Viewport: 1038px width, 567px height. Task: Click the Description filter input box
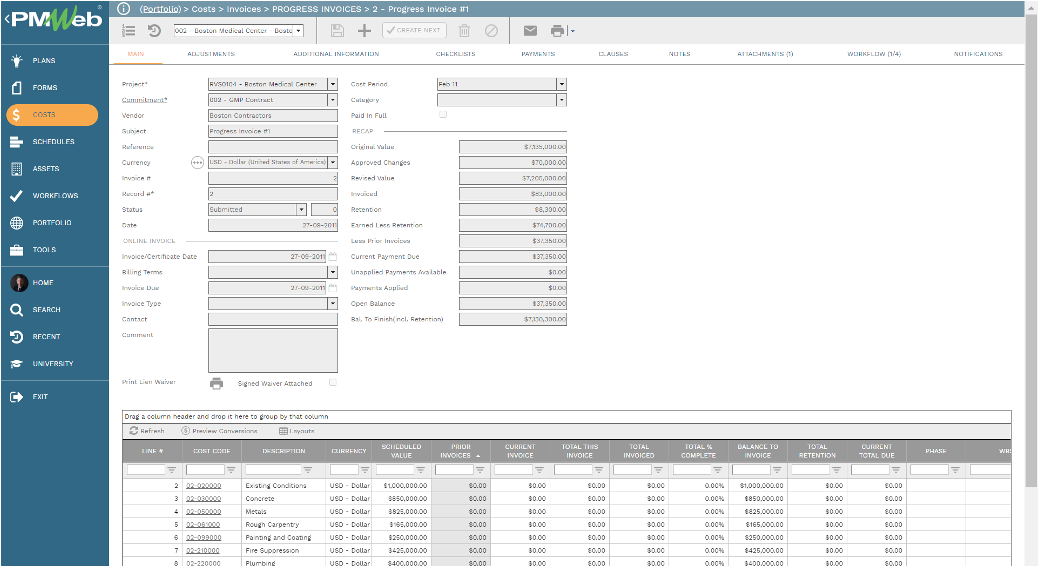[x=273, y=470]
